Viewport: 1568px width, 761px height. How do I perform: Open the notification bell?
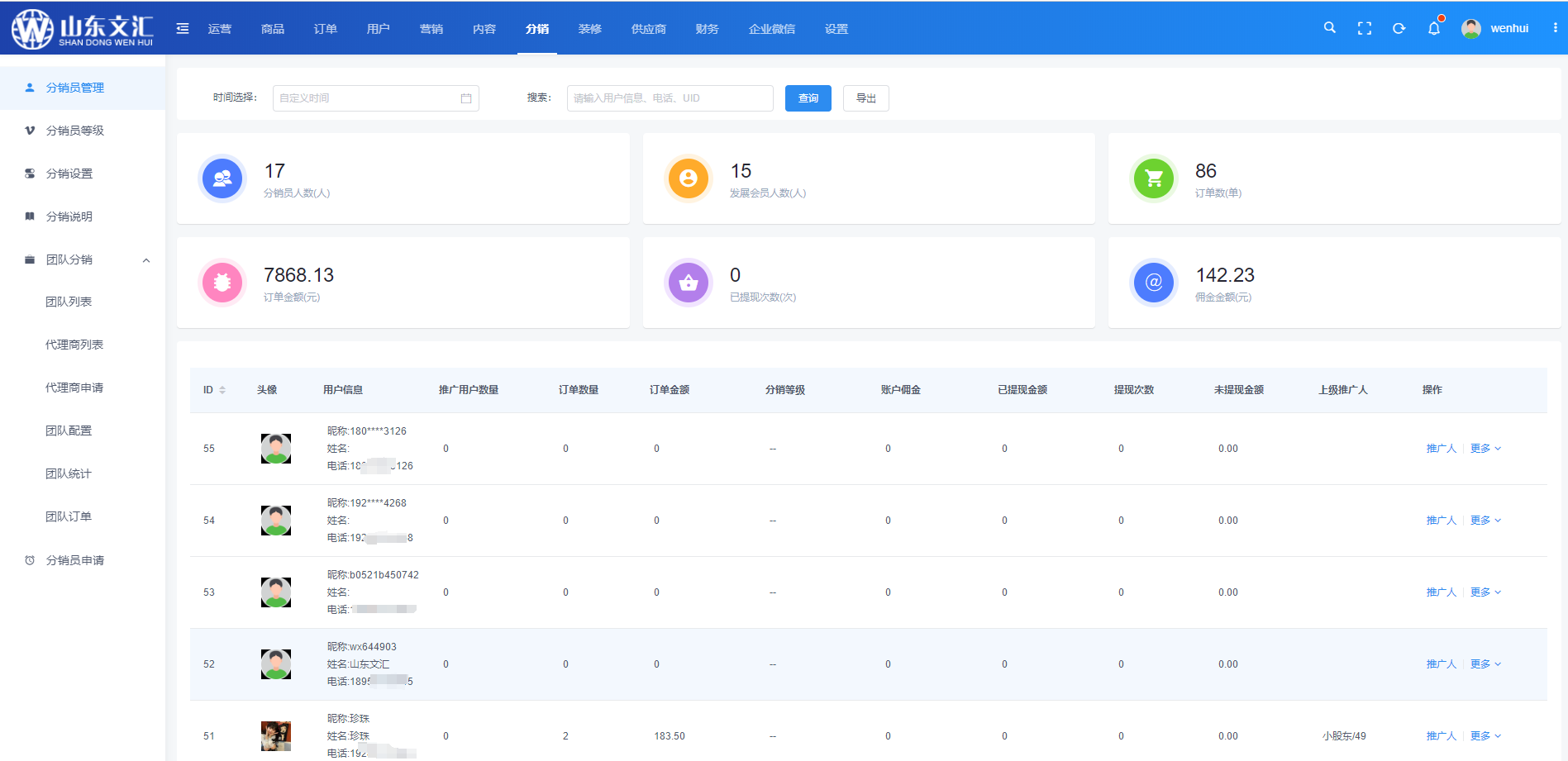point(1434,28)
